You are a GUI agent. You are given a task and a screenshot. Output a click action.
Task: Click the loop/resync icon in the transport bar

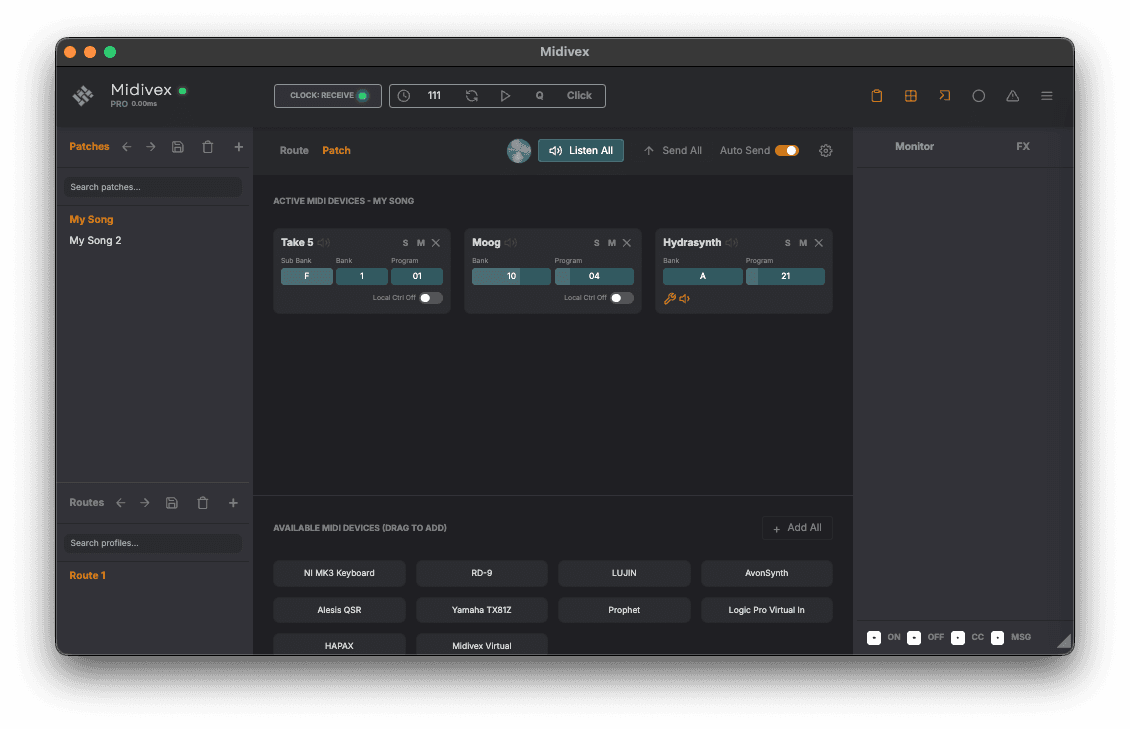tap(471, 95)
